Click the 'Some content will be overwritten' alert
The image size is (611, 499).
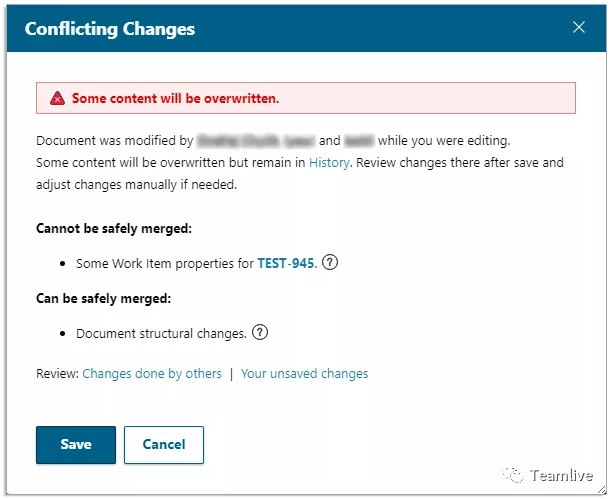(306, 98)
